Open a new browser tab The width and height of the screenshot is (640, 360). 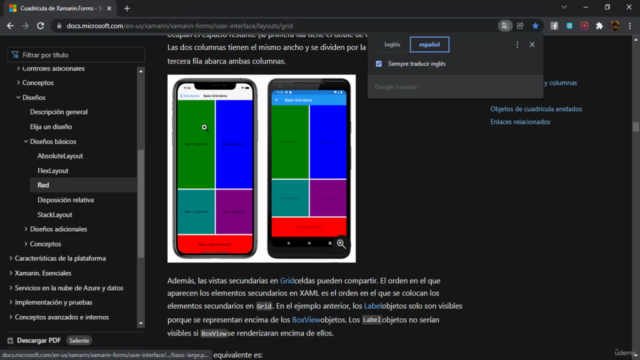pos(127,8)
